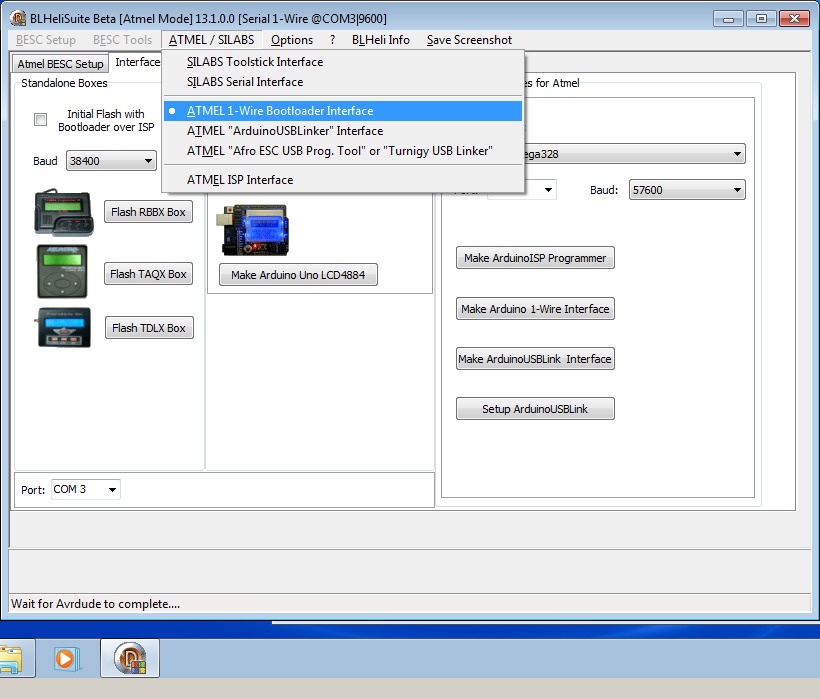The height and width of the screenshot is (699, 820).
Task: Open the BLHeliSuite taskbar icon
Action: [x=130, y=658]
